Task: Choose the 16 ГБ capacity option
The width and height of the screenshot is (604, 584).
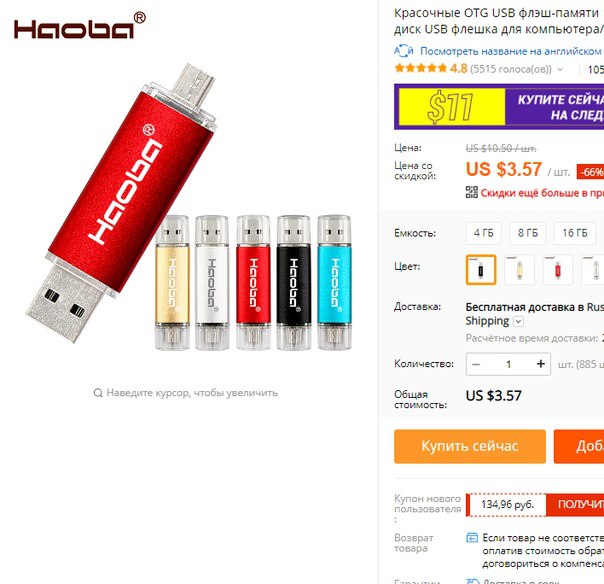Action: coord(575,233)
